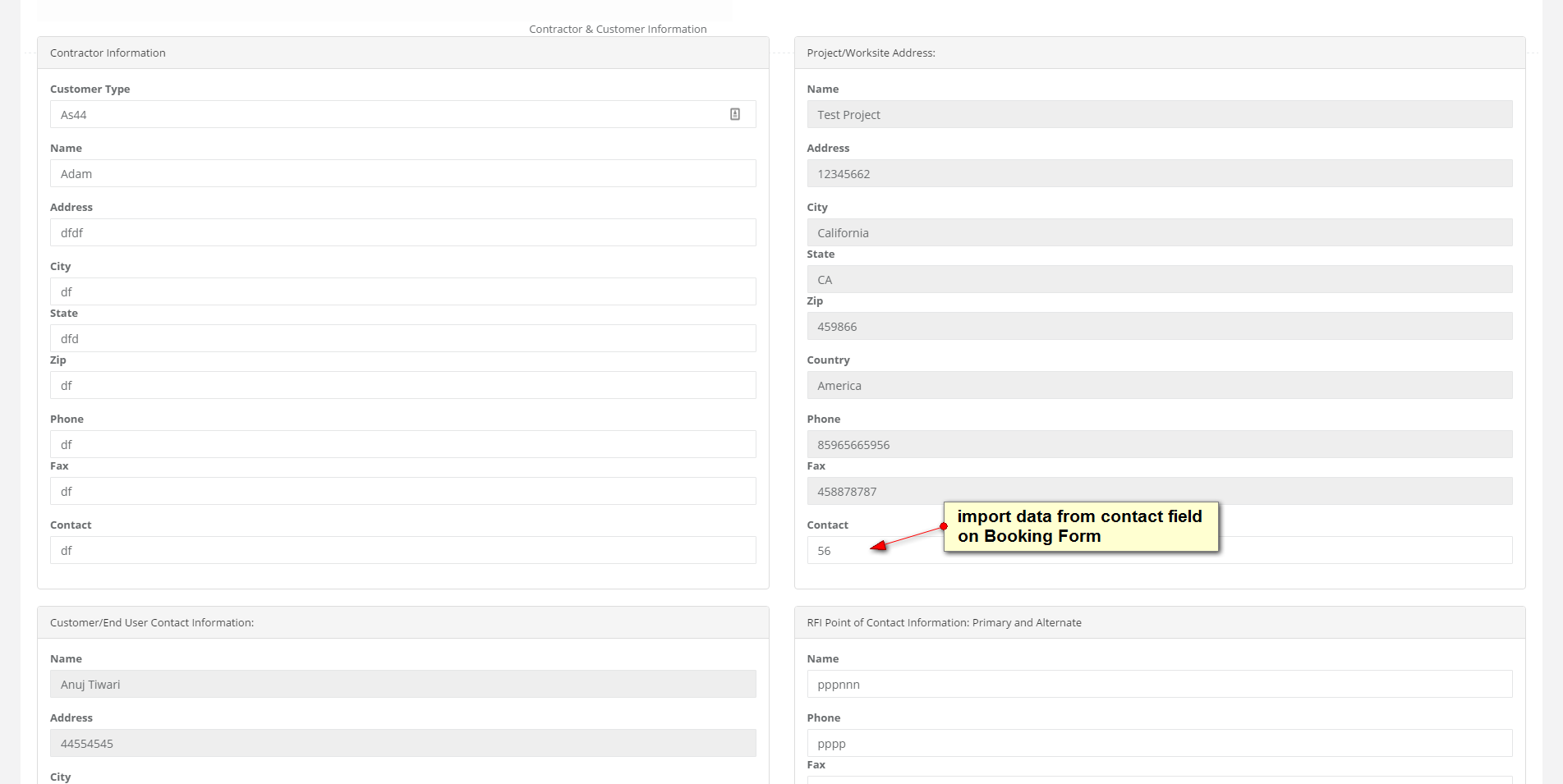Click the Contractor Phone input field
The width and height of the screenshot is (1563, 784).
pyautogui.click(x=402, y=445)
